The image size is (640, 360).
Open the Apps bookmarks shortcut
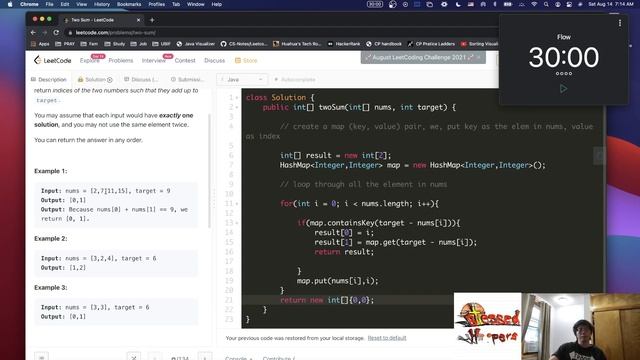40,44
